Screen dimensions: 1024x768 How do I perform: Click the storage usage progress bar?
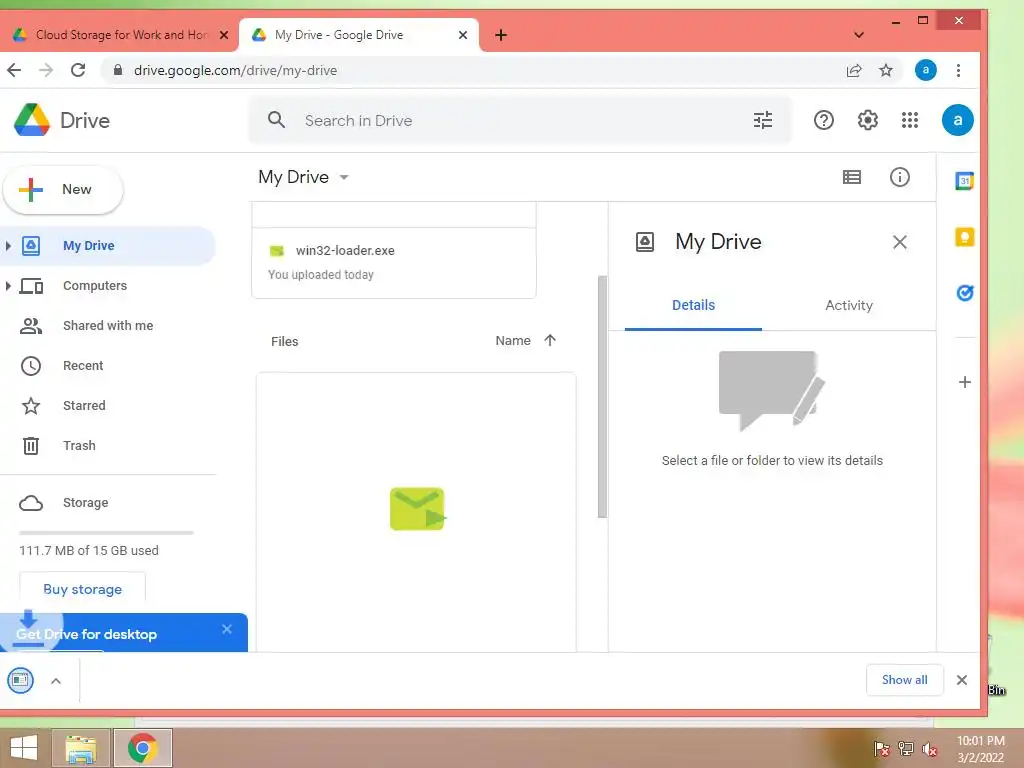pos(106,533)
